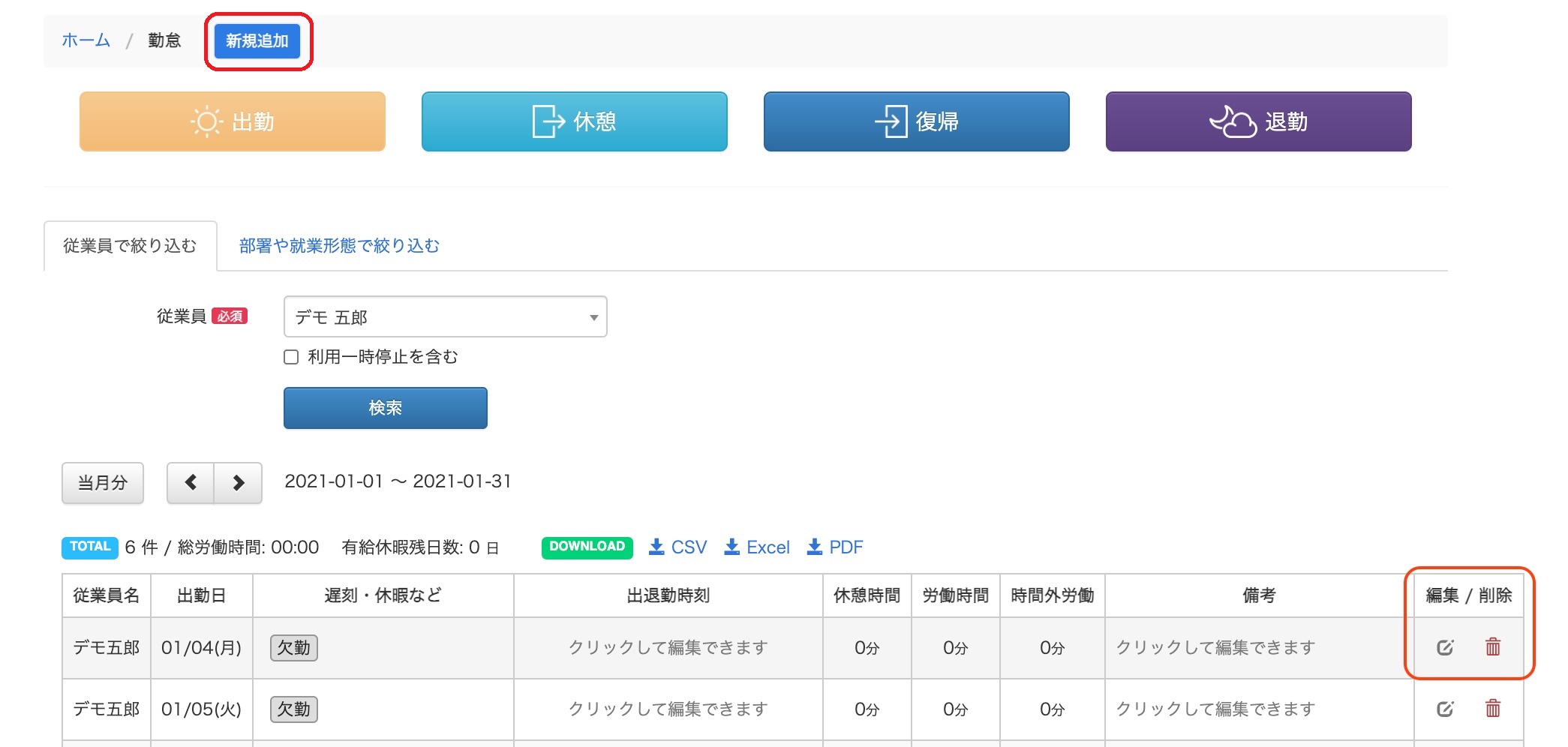Click the edit icon for 01/05(火) row

coord(1445,709)
